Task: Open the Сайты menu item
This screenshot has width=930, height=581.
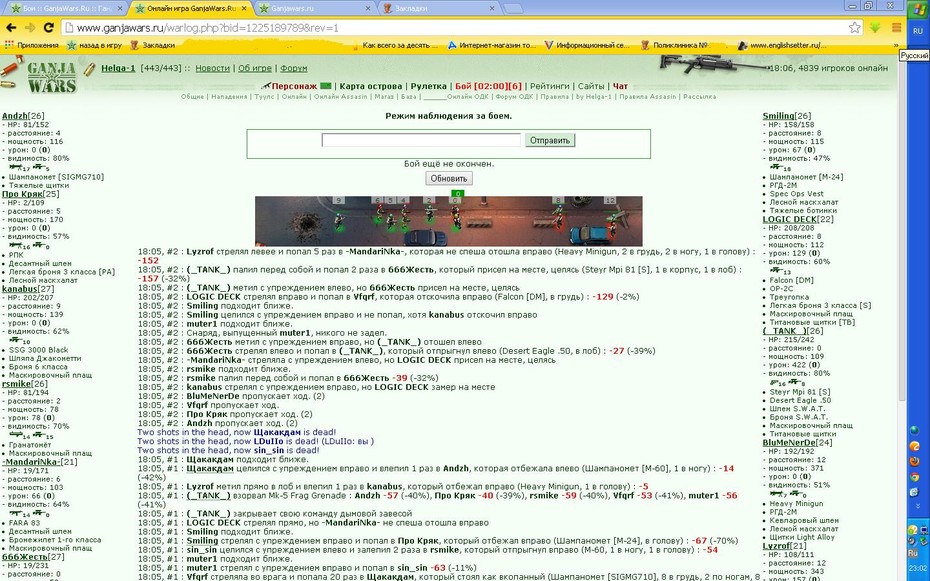Action: 591,86
